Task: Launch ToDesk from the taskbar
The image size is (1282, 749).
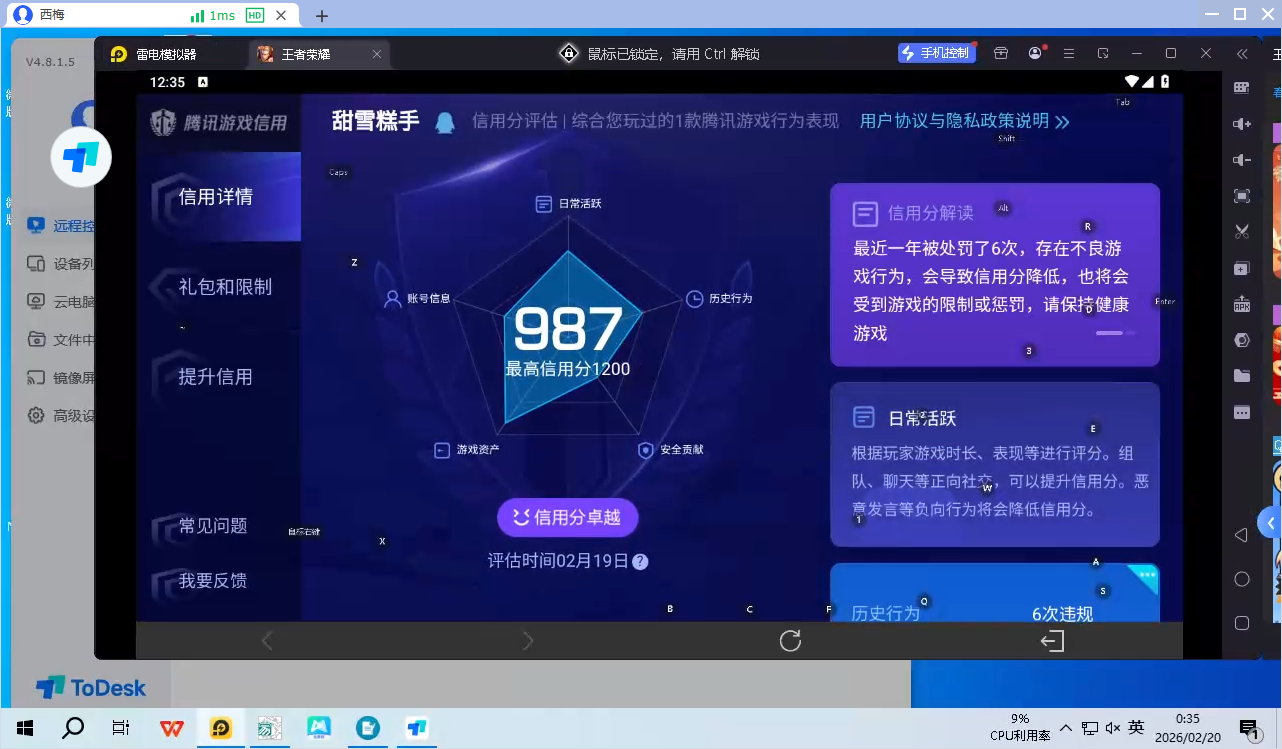Action: [x=416, y=728]
